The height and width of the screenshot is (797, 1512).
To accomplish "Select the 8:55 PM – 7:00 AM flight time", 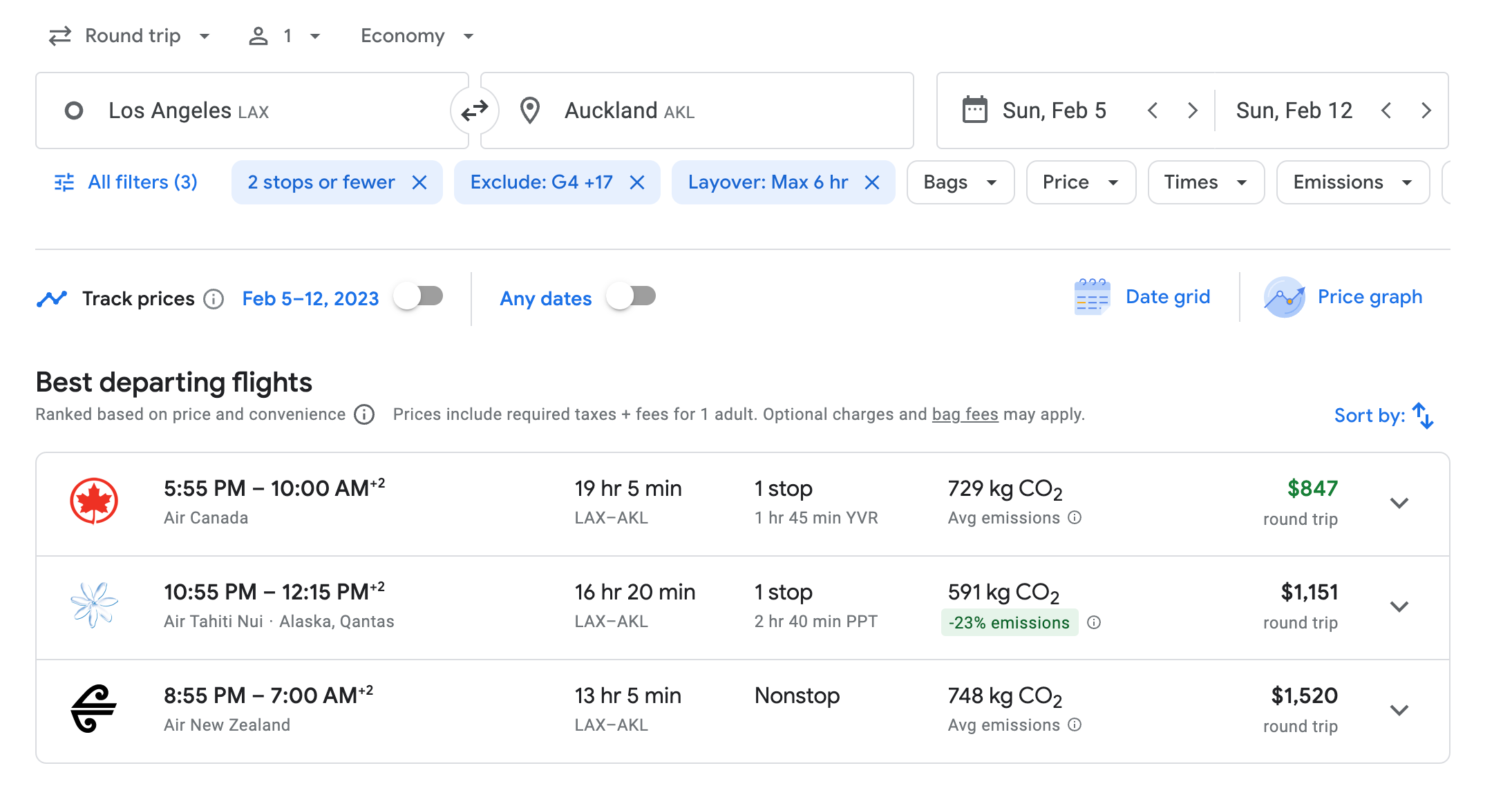I will 268,695.
